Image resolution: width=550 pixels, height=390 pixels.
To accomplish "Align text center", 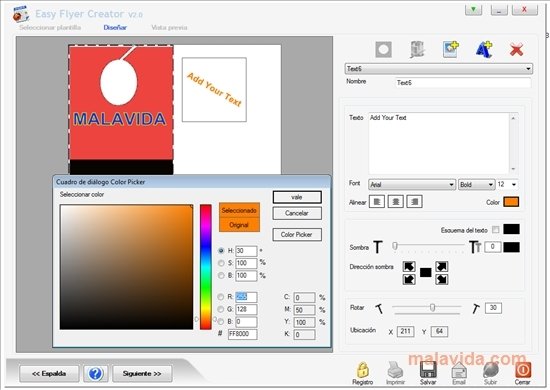I will pos(396,202).
